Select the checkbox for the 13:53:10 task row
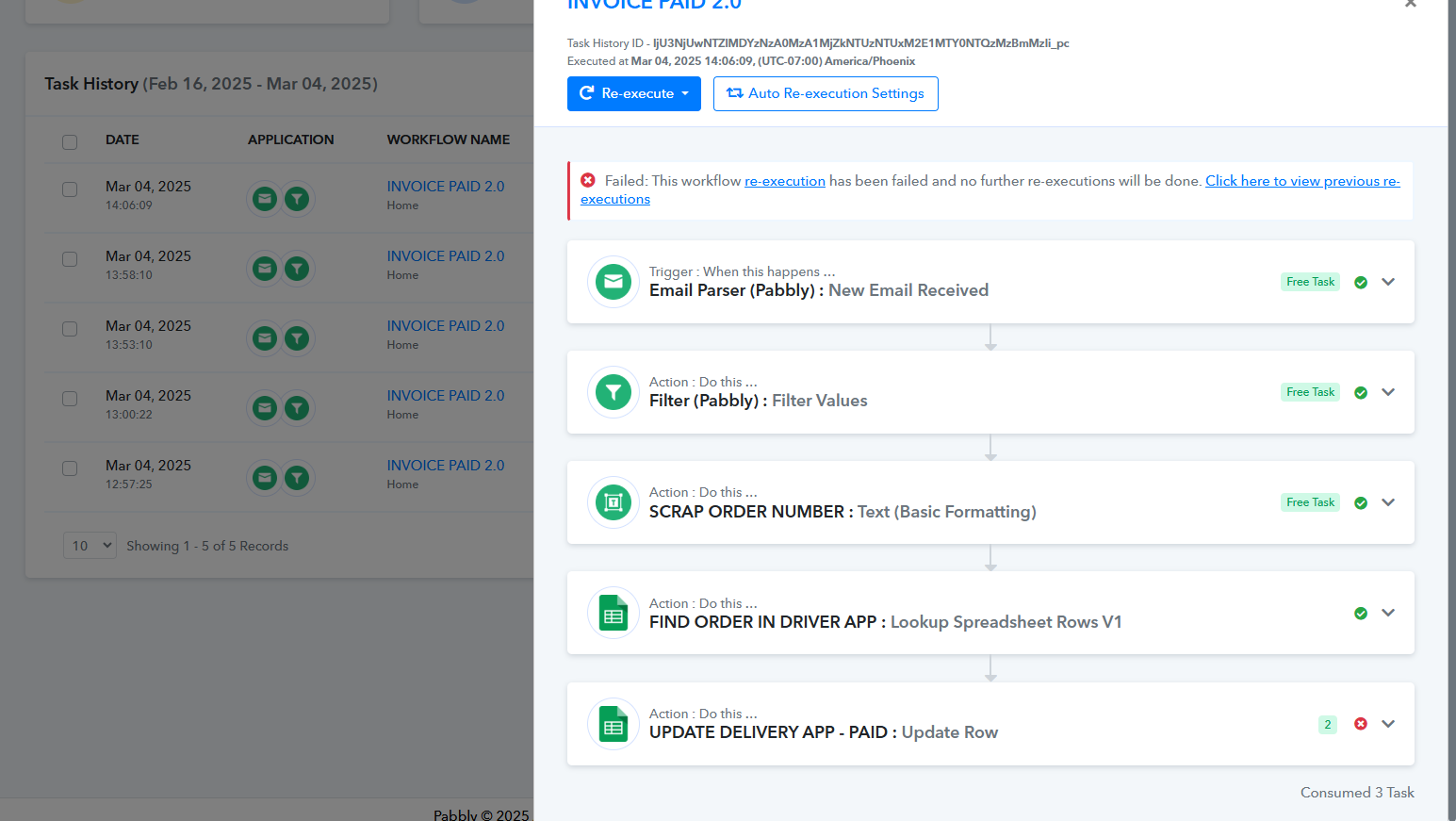Screen dimensions: 1456x821 tap(70, 329)
